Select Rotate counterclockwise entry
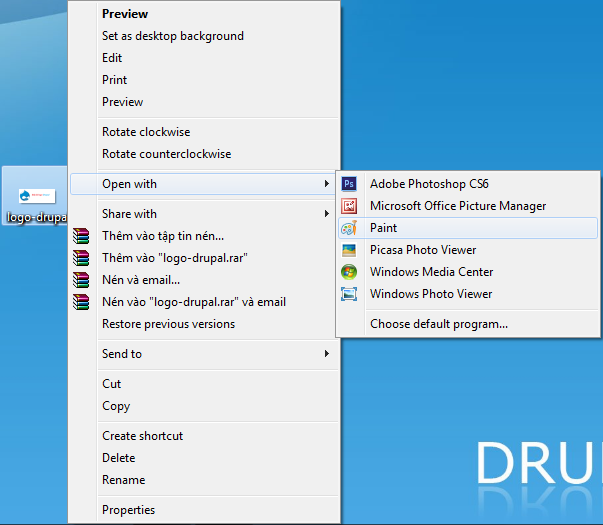Screen dimensions: 603x525 click(166, 154)
